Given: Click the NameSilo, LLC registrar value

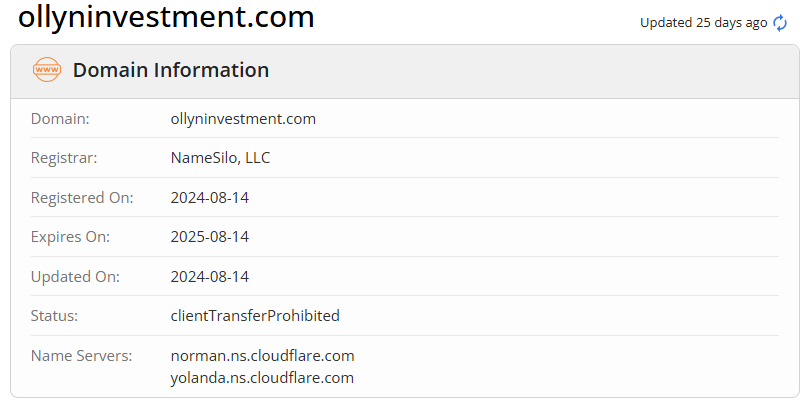Looking at the screenshot, I should 220,158.
